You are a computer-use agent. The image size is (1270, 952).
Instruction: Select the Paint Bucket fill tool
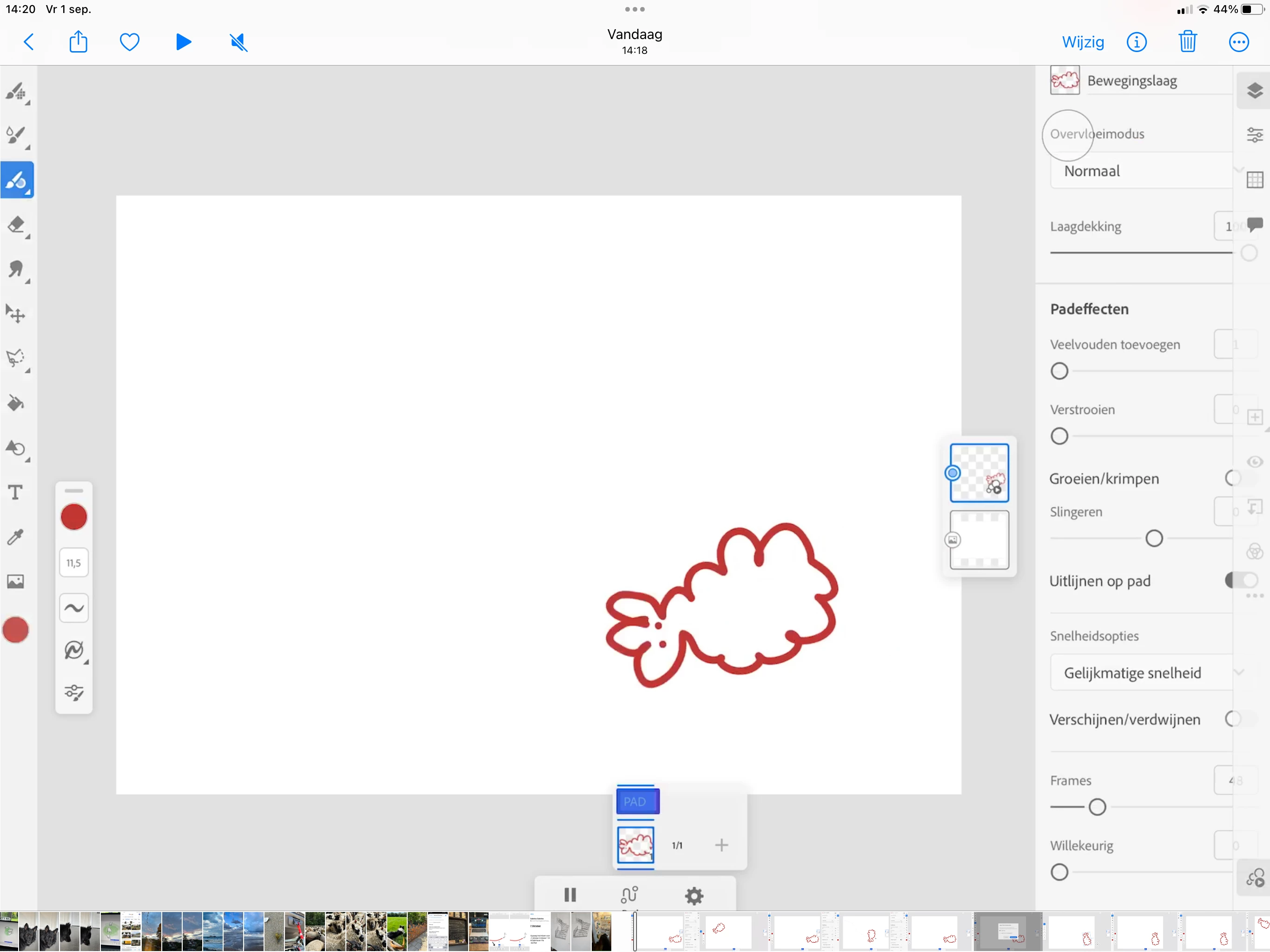(16, 403)
